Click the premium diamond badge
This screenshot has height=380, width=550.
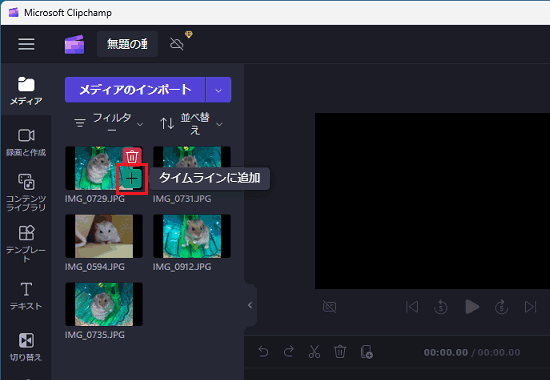[x=189, y=34]
